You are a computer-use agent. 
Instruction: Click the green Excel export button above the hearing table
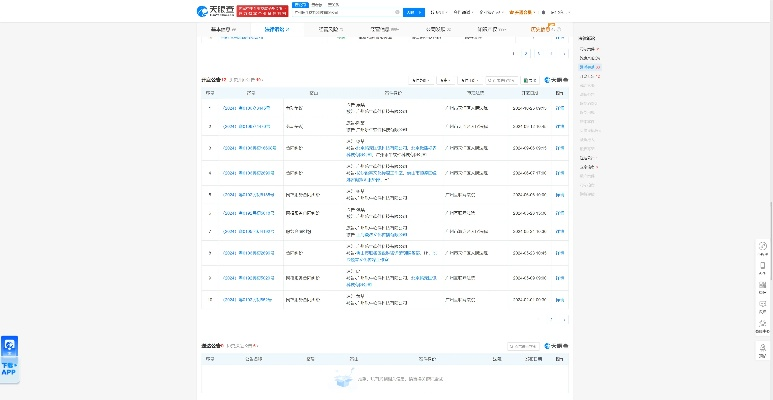point(531,80)
